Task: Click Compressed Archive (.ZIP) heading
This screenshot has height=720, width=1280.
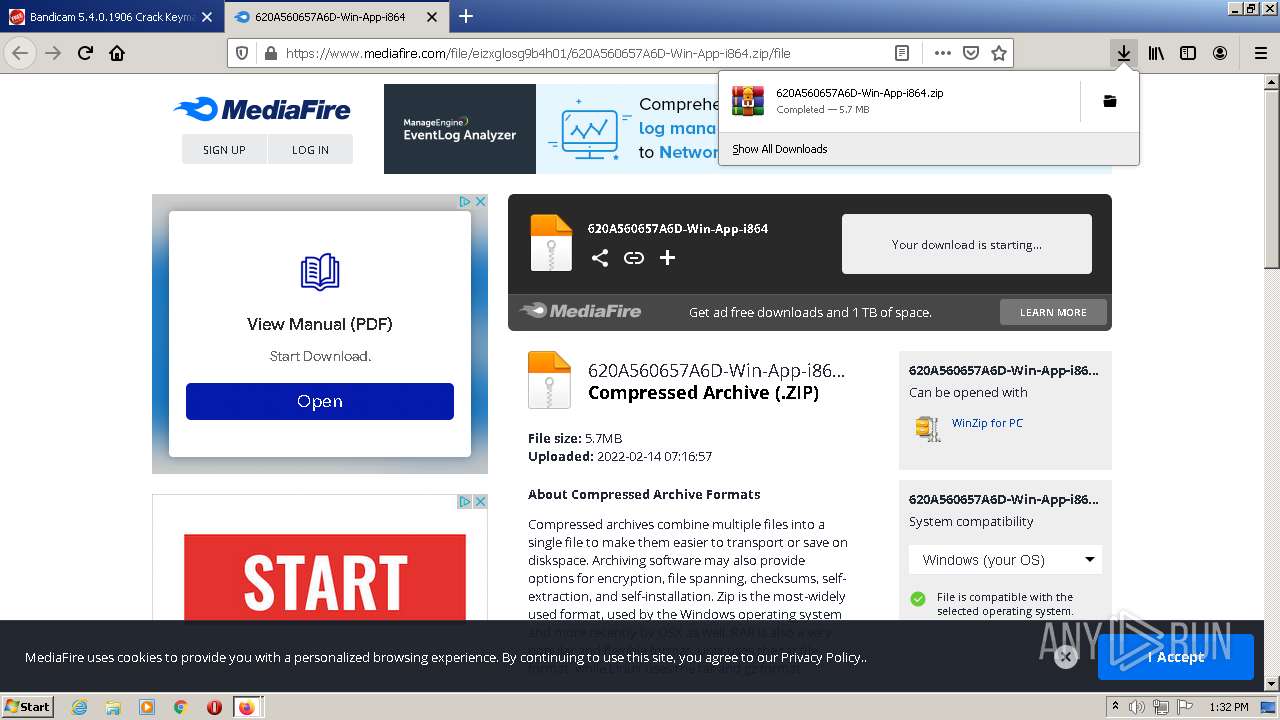Action: pyautogui.click(x=703, y=393)
